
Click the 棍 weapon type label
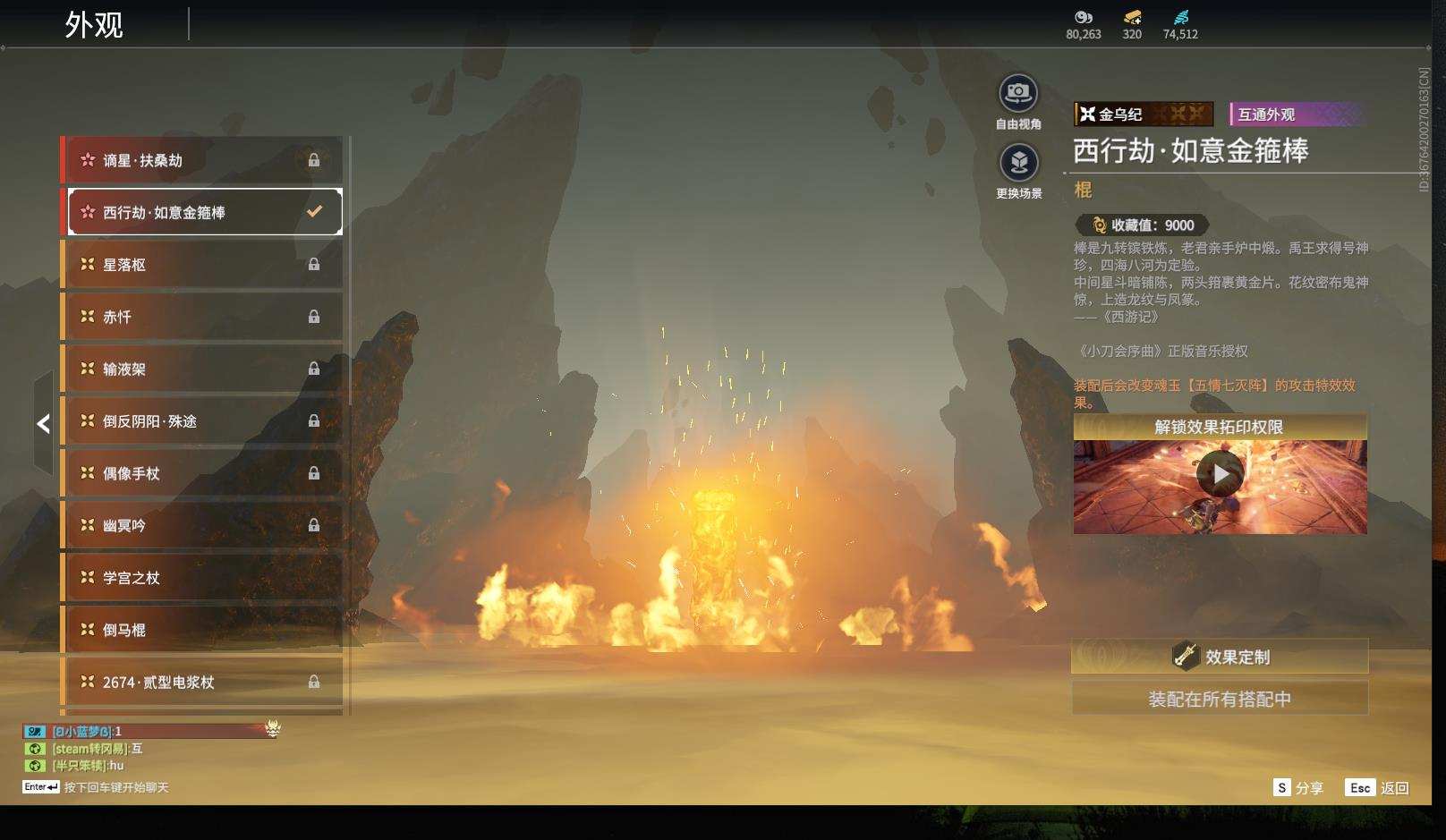[1083, 190]
